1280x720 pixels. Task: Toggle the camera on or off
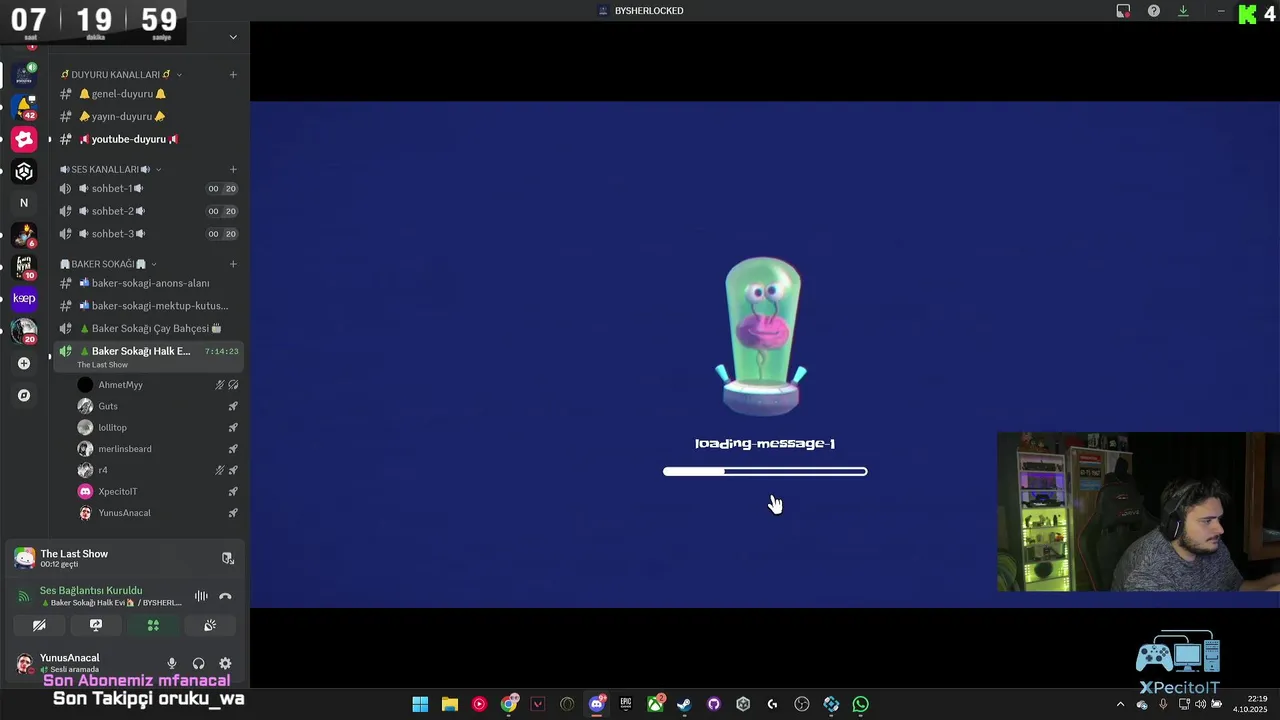[x=39, y=625]
